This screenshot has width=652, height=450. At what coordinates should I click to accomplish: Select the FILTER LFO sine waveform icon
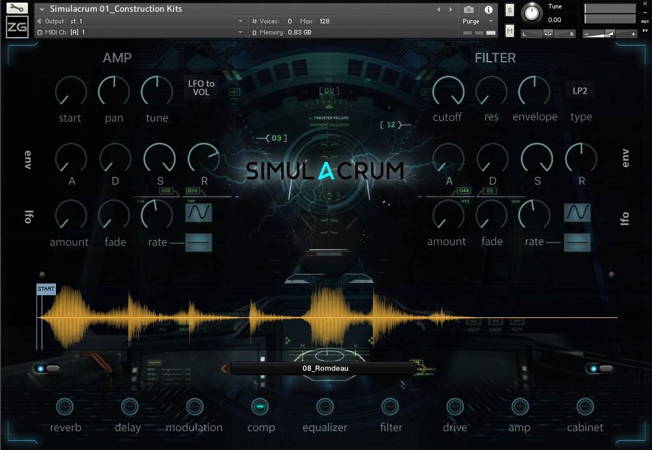pos(577,212)
